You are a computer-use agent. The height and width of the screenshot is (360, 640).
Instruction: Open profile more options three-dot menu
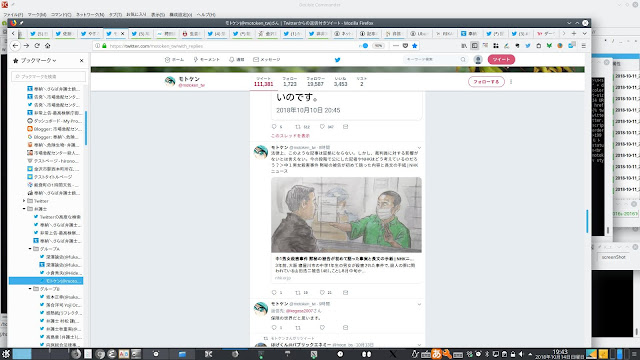pos(511,82)
